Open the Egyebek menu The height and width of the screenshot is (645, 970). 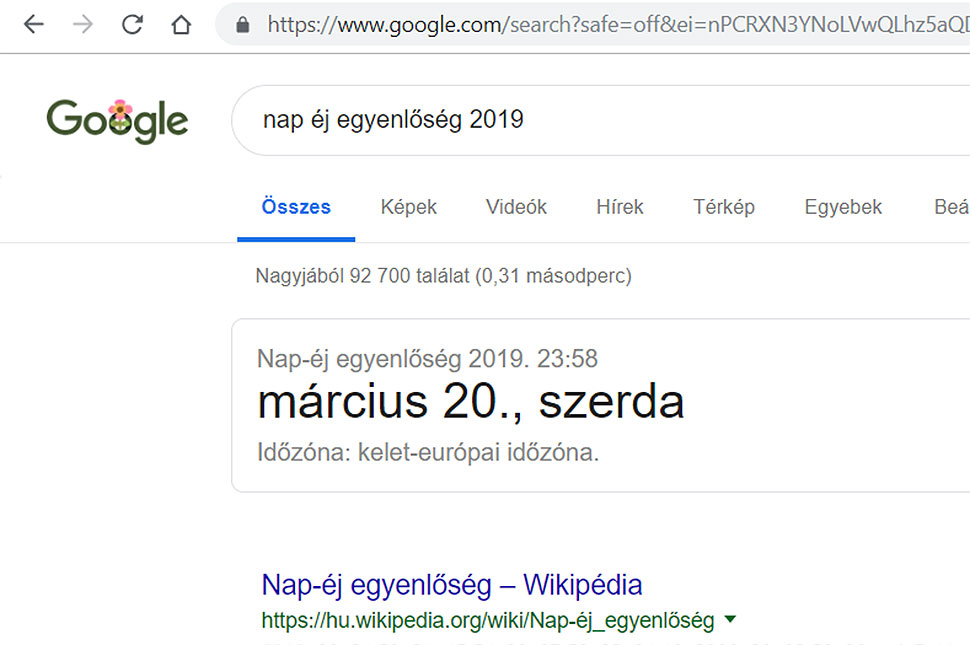coord(843,207)
